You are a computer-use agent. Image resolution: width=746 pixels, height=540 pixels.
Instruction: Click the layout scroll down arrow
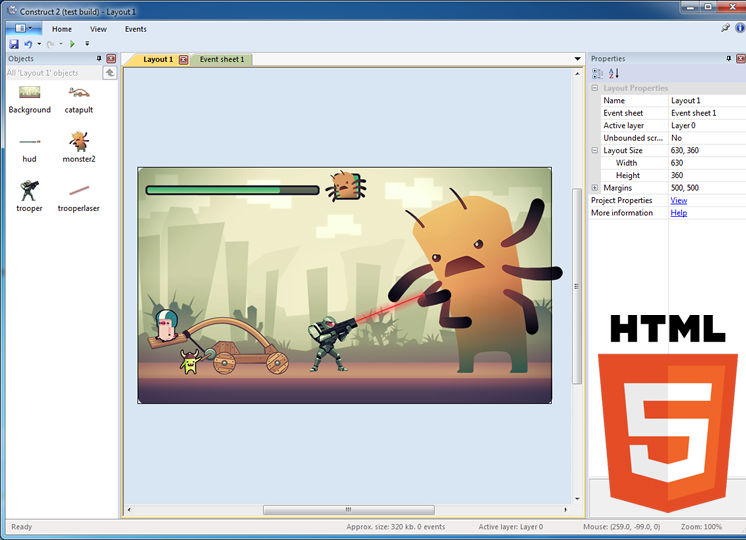tap(577, 499)
